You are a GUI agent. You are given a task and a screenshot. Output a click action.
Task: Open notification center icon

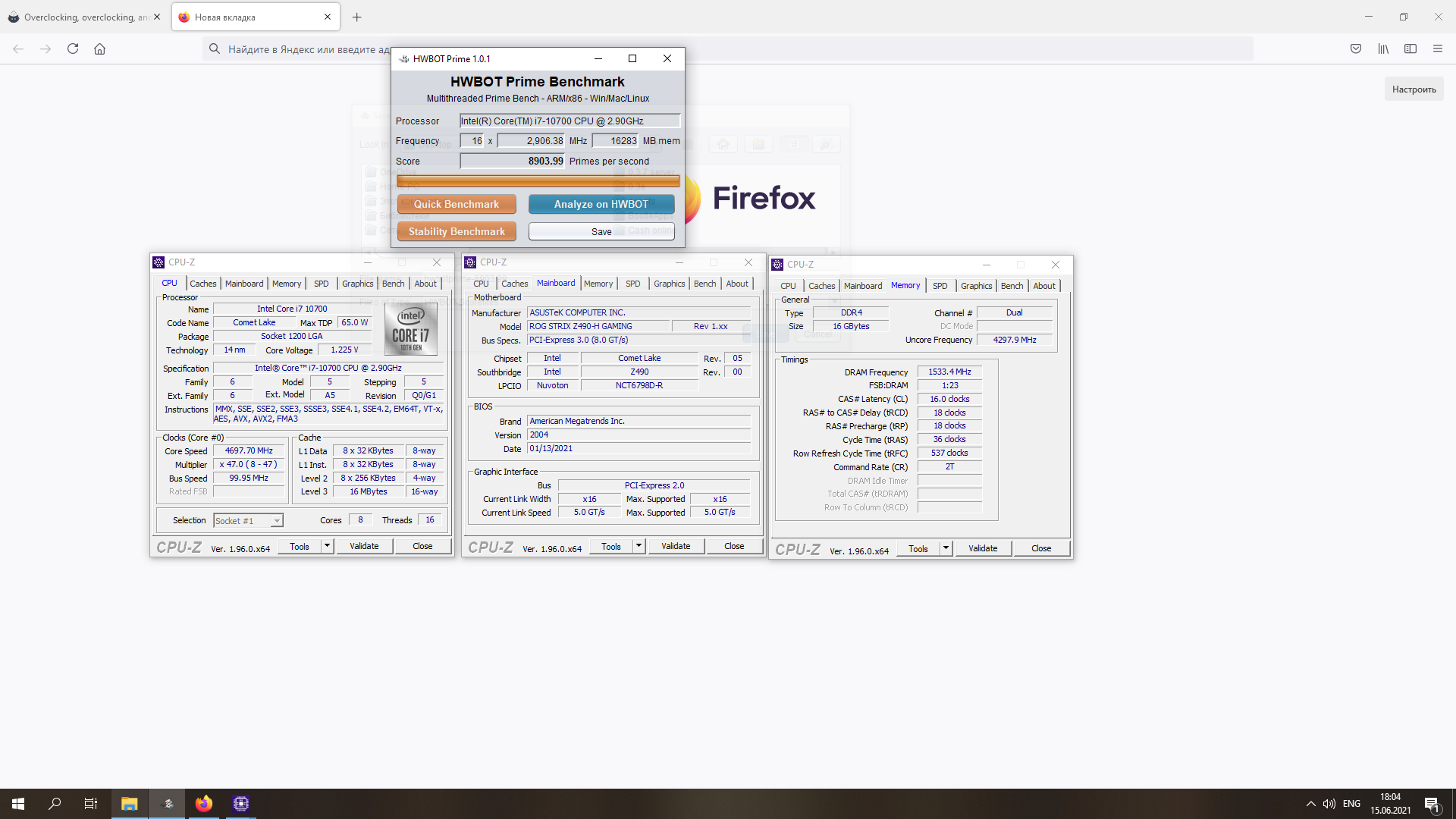1432,804
